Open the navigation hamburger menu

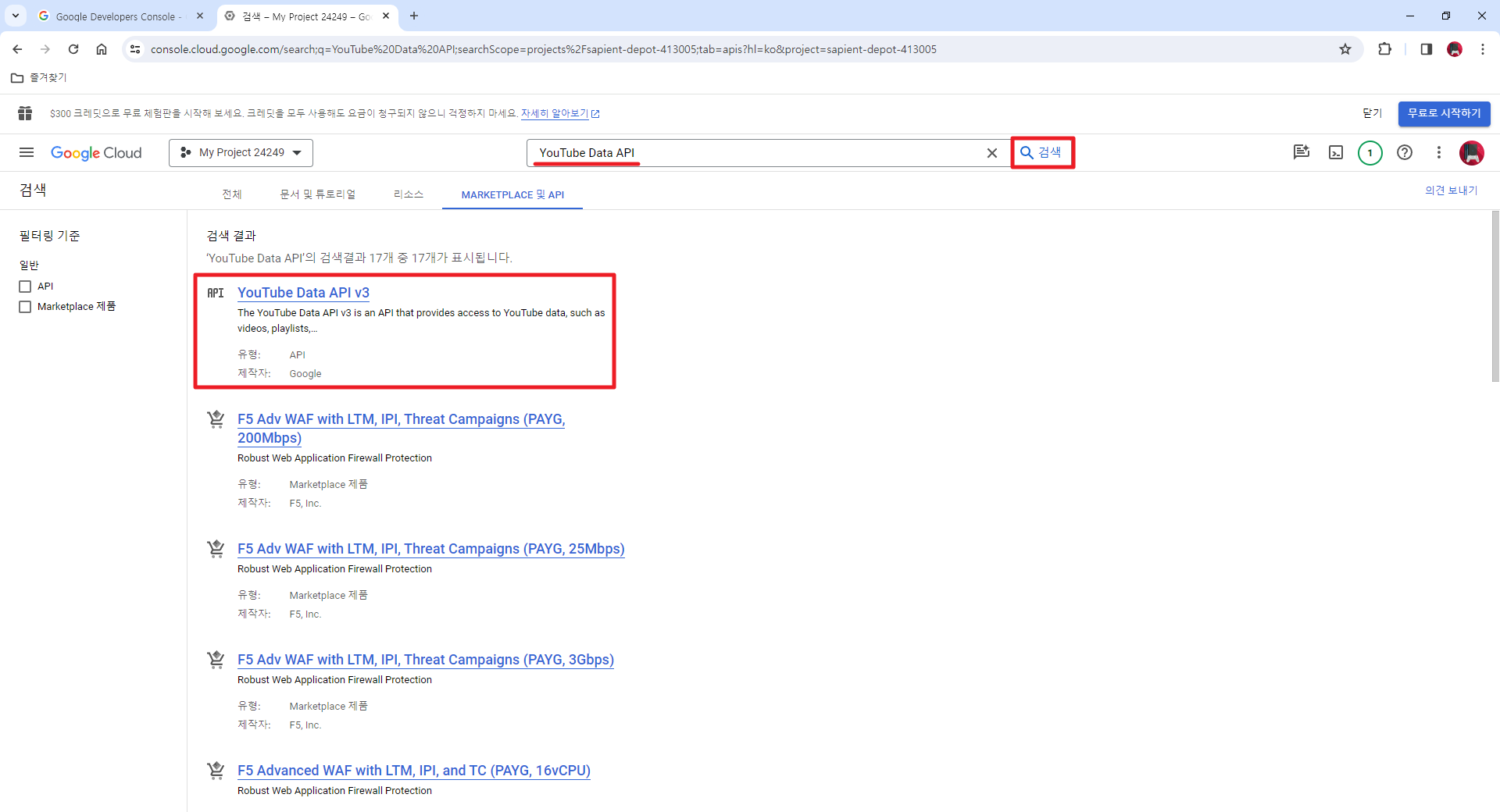pyautogui.click(x=26, y=152)
